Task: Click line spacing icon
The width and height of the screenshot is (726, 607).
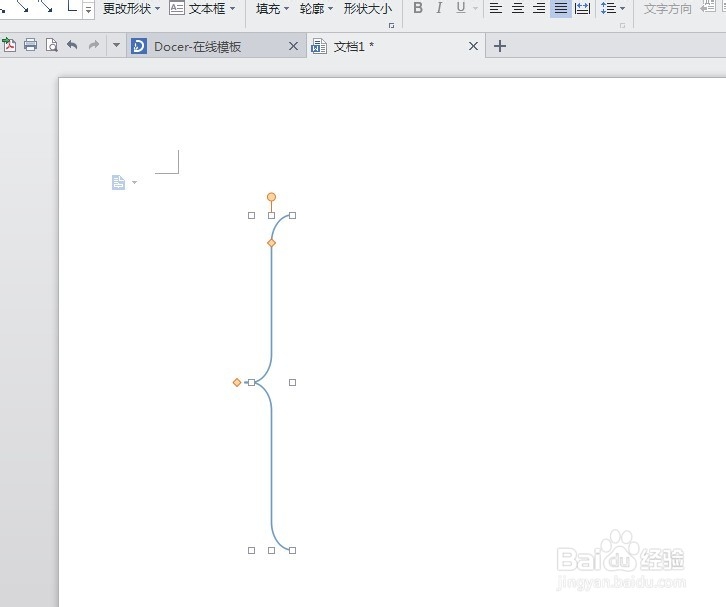Action: point(608,8)
